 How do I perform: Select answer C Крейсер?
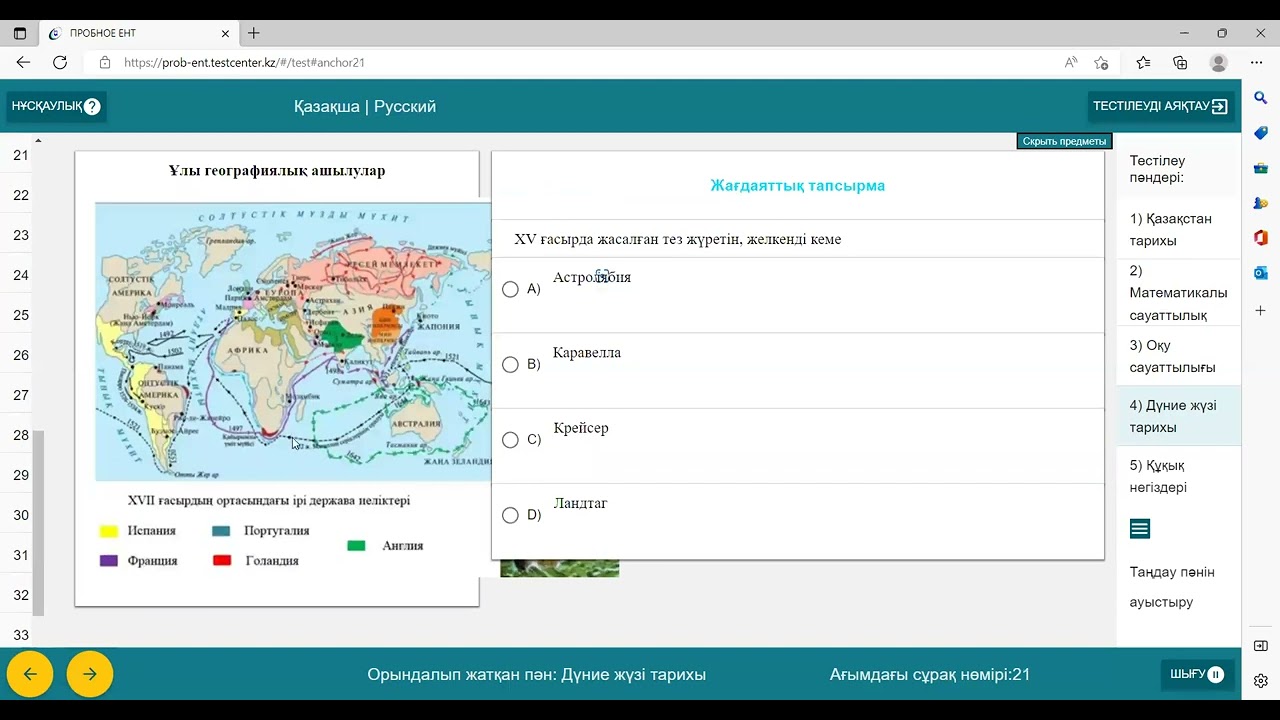[510, 439]
